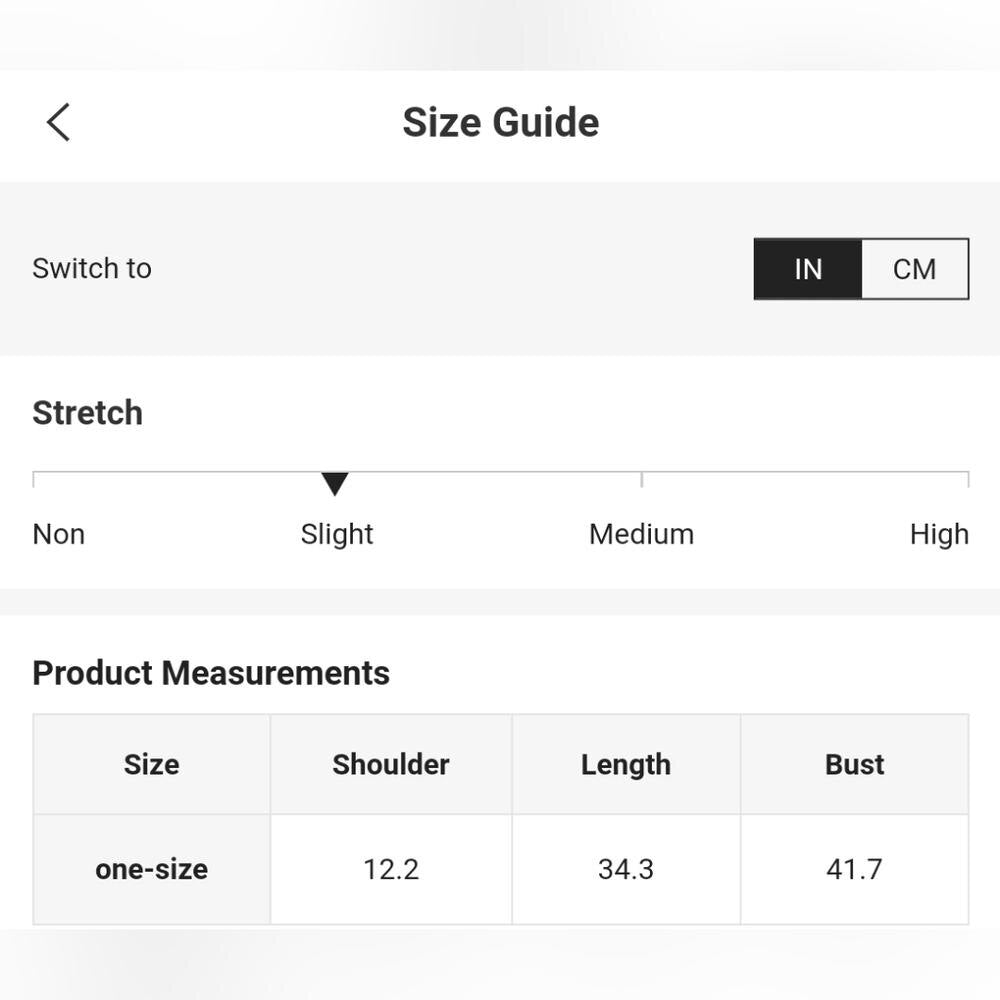Click the shoulder value 12.2

click(391, 869)
